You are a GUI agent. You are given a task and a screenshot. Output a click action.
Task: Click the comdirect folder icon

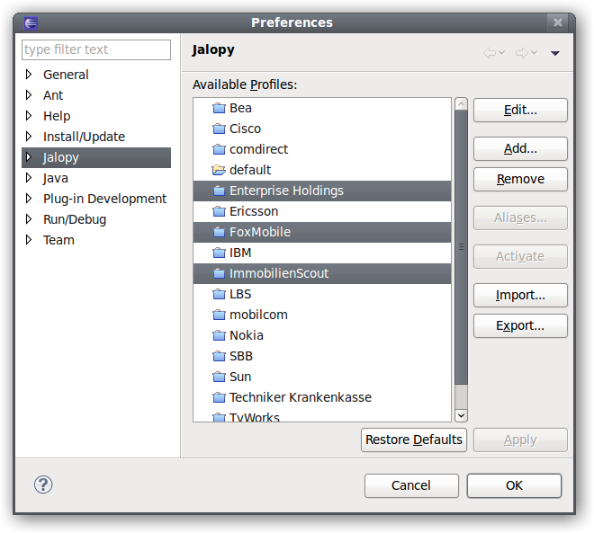point(219,150)
